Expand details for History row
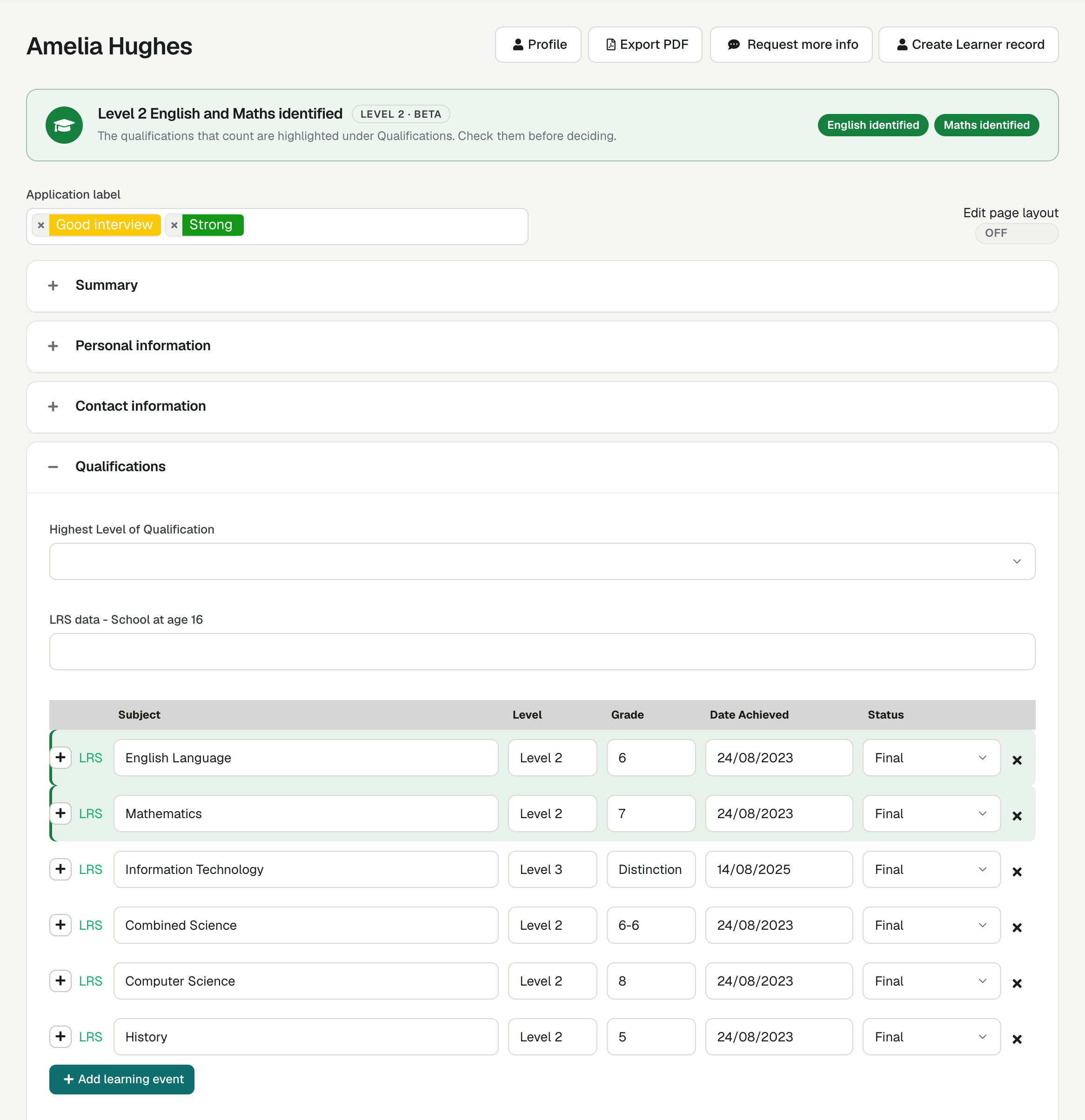Viewport: 1085px width, 1120px height. (x=60, y=1037)
